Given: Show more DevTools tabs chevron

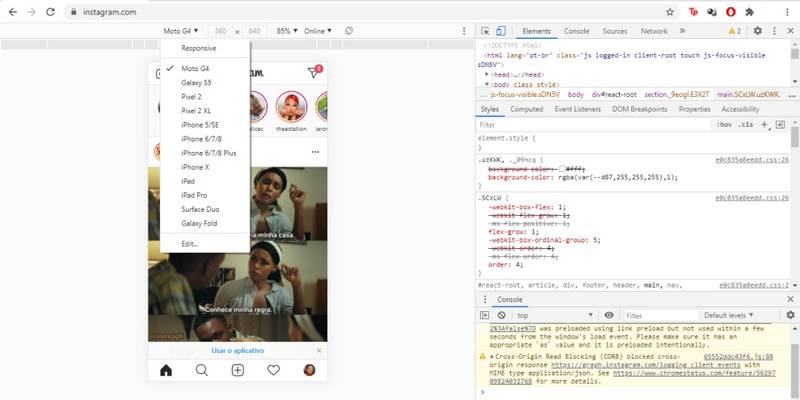Looking at the screenshot, I should point(682,31).
